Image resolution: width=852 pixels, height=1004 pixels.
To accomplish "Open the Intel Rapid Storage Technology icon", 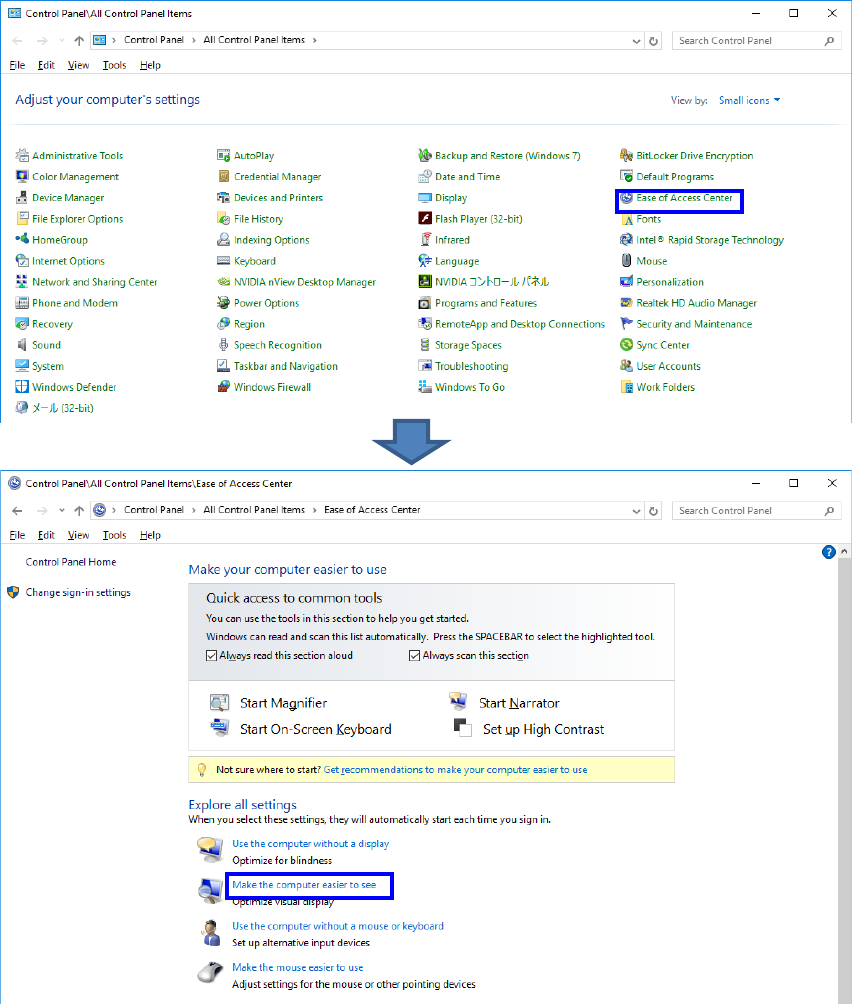I will pyautogui.click(x=626, y=239).
